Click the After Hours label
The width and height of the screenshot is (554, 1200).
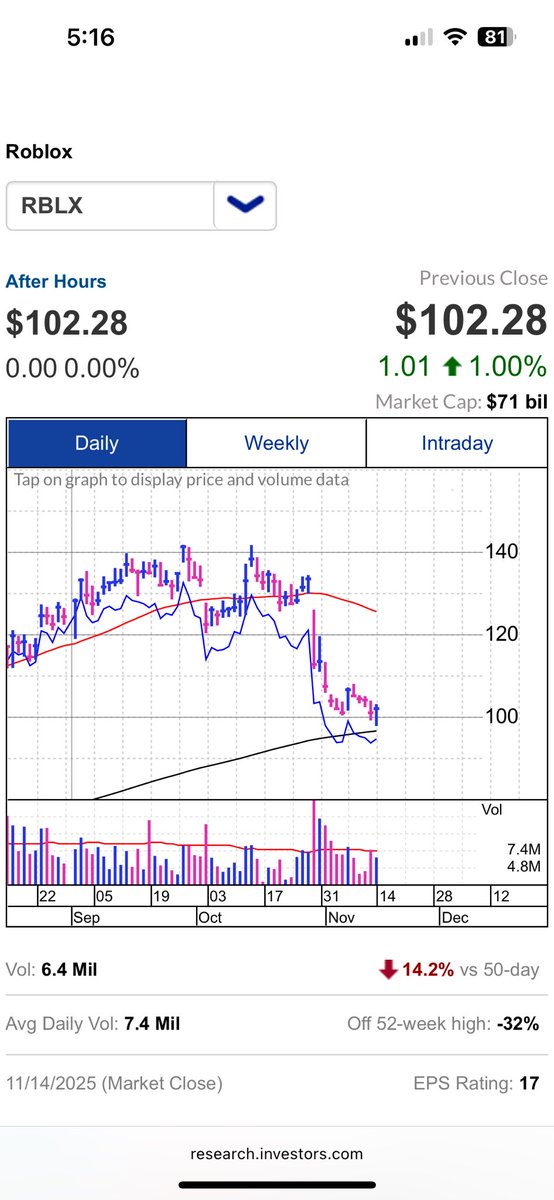pos(56,282)
